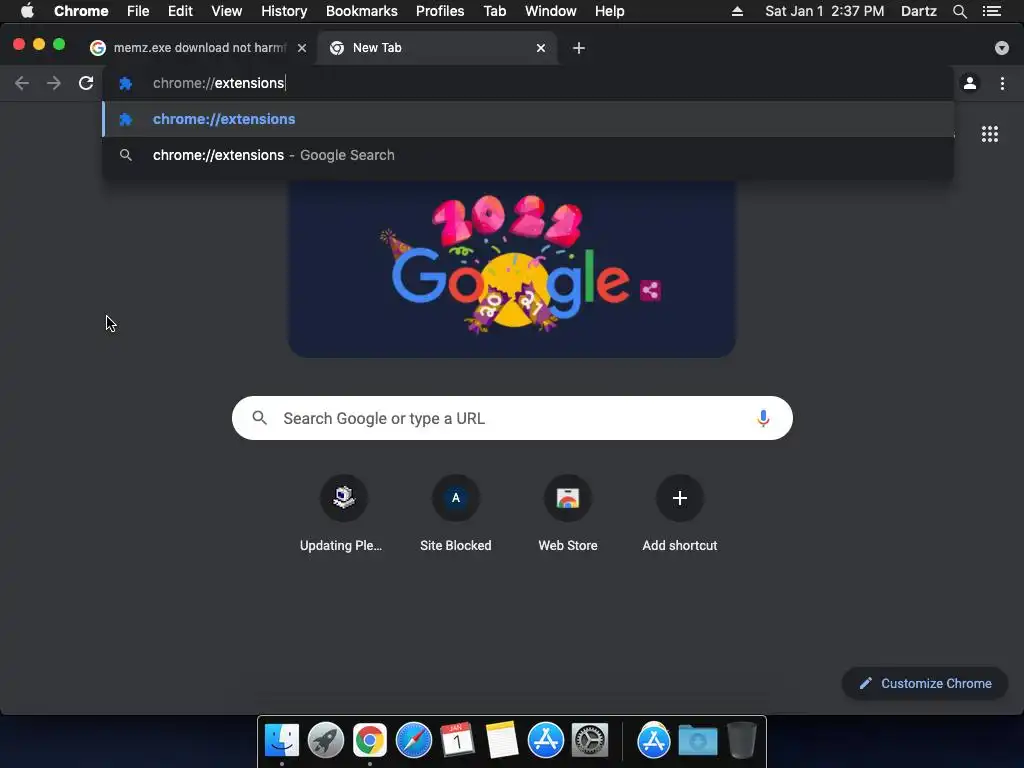The width and height of the screenshot is (1024, 768).
Task: Open the App Store from the Dock
Action: point(546,740)
